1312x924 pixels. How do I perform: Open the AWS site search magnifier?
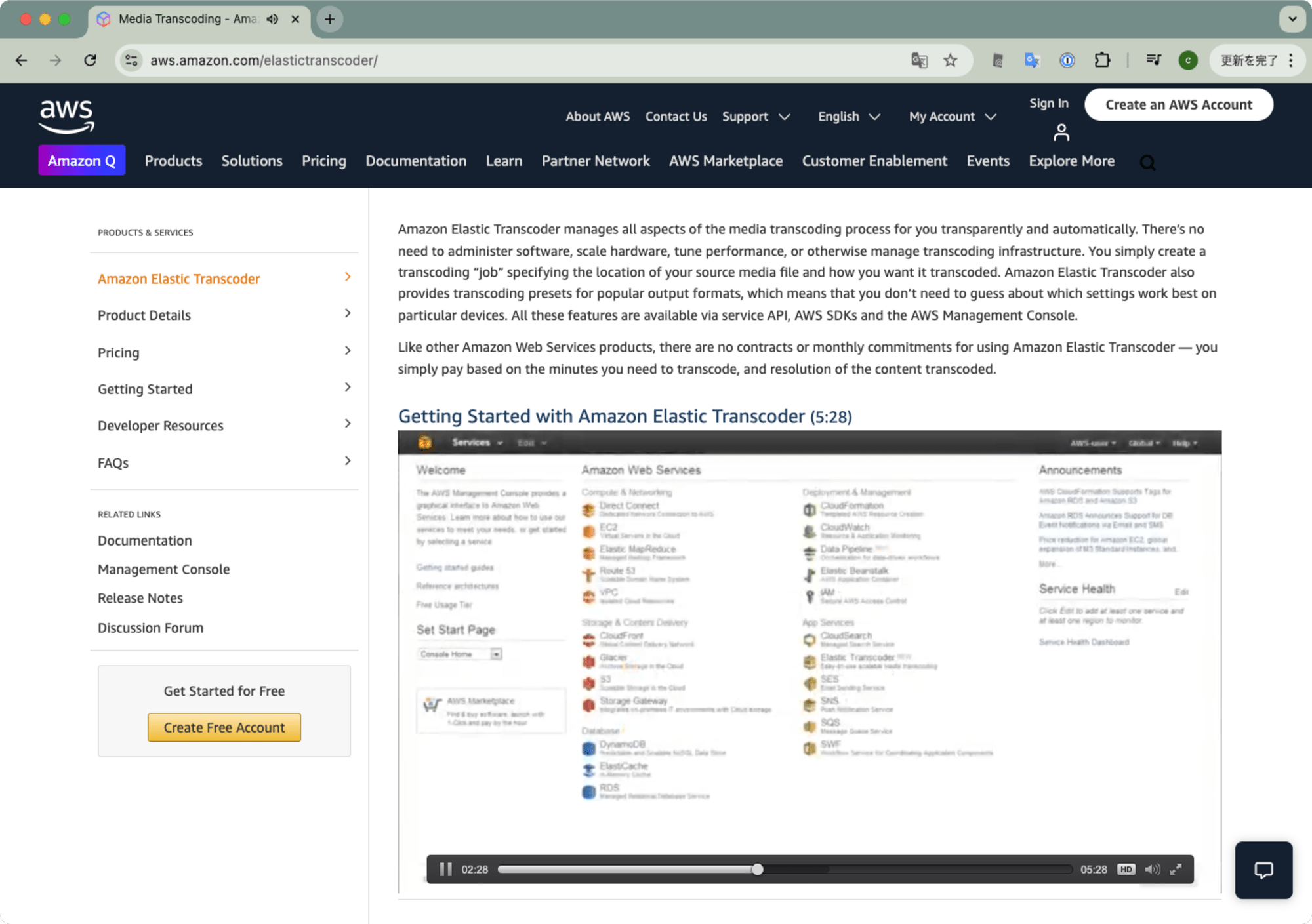tap(1147, 162)
